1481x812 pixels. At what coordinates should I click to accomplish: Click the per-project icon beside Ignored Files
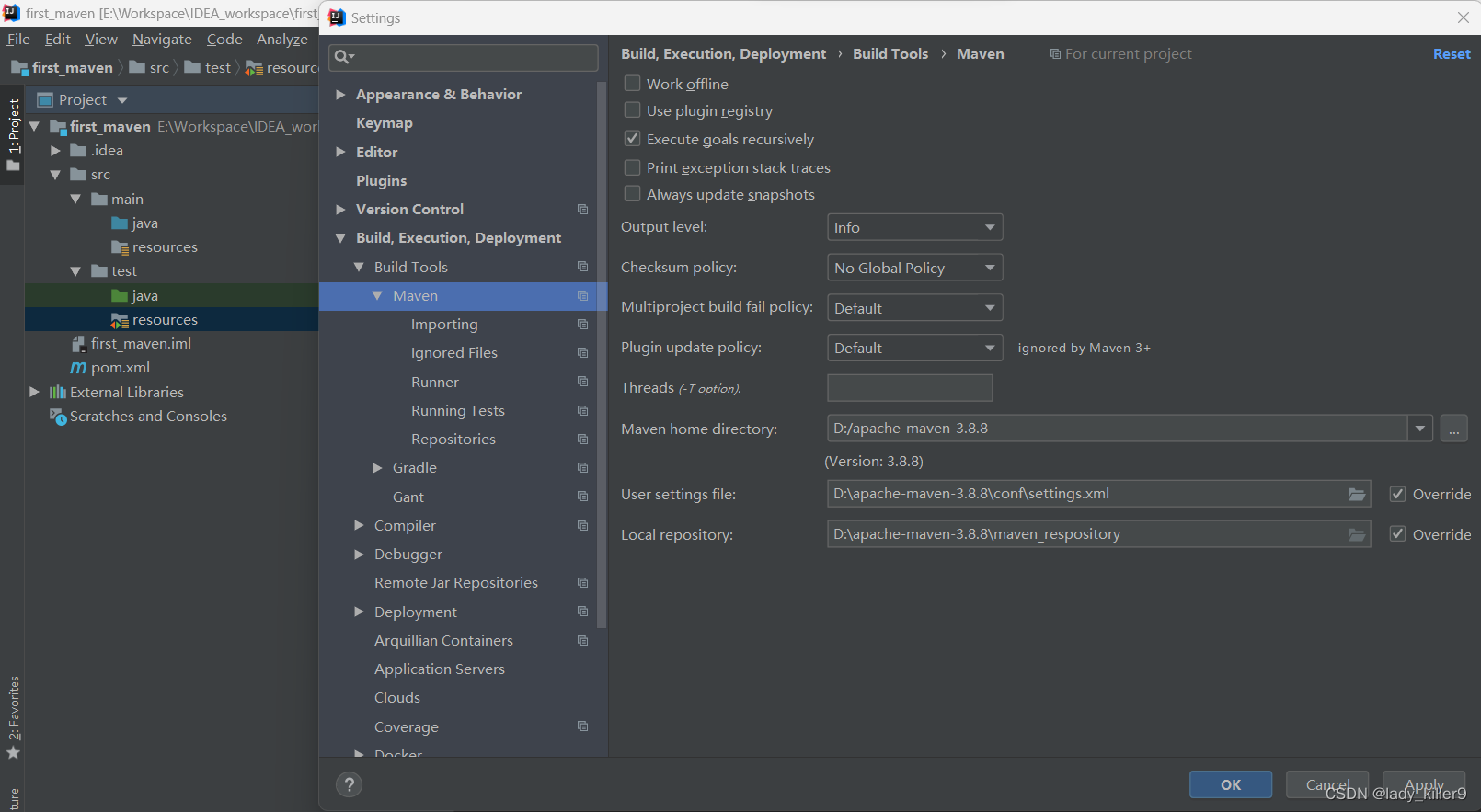[582, 352]
